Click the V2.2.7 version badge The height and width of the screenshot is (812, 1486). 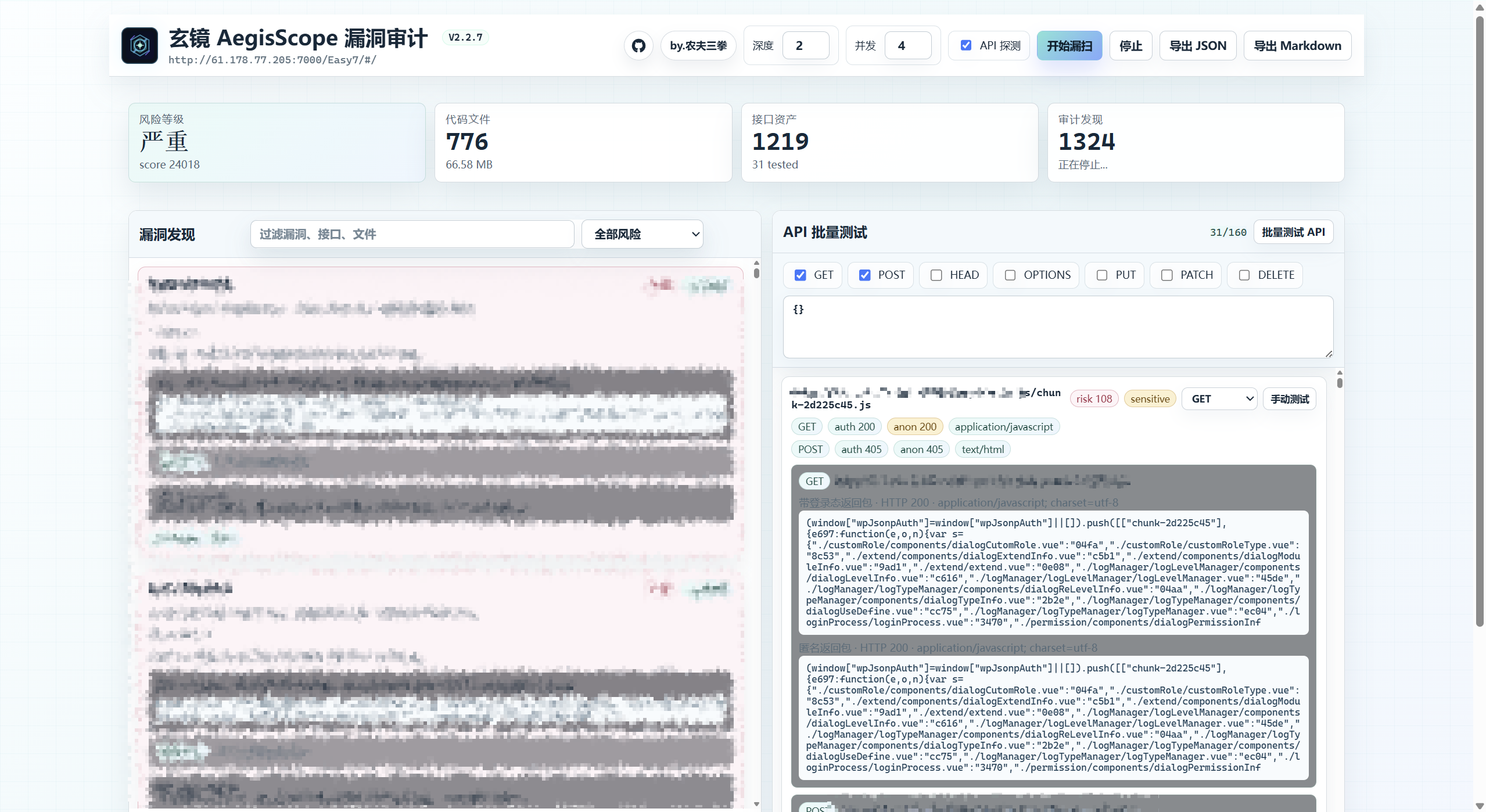tap(465, 37)
